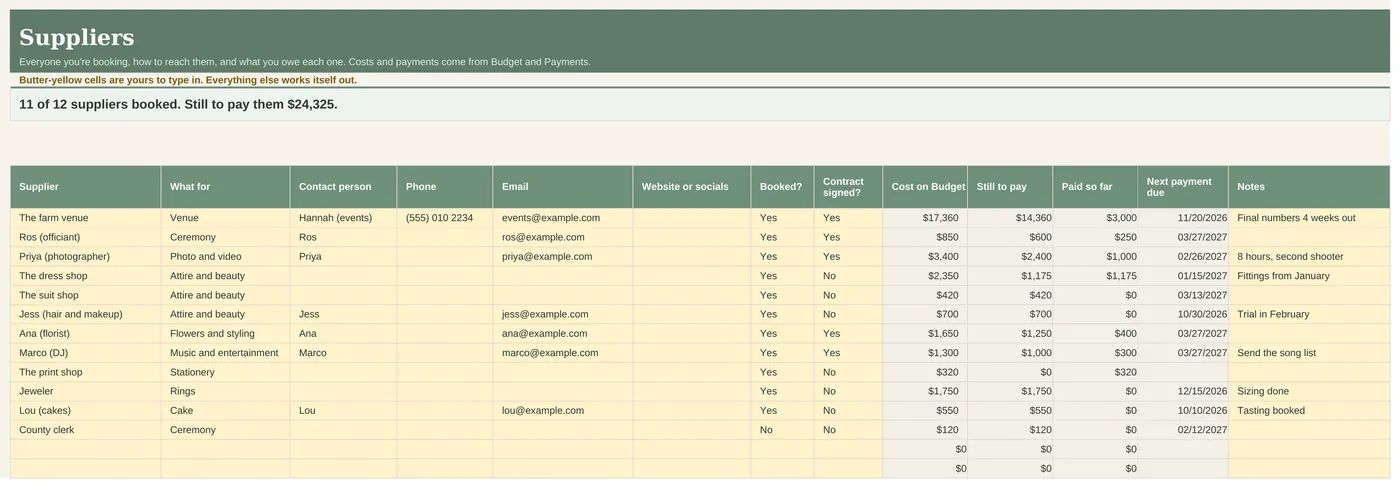Screen dimensions: 1400x488
Task: Click the 'priya@example.com' email cell
Action: click(x=563, y=257)
